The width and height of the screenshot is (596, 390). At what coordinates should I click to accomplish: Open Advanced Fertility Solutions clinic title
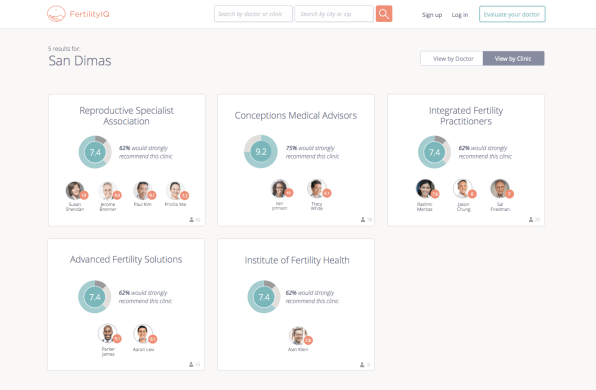tap(126, 259)
